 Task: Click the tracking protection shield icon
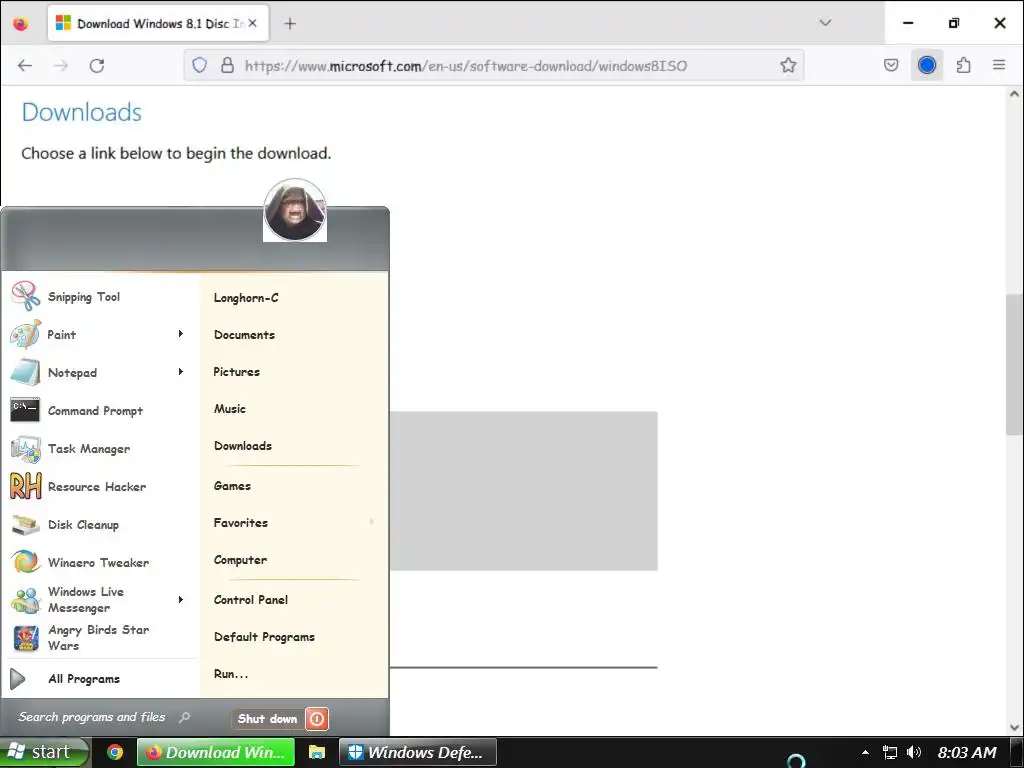[x=200, y=65]
